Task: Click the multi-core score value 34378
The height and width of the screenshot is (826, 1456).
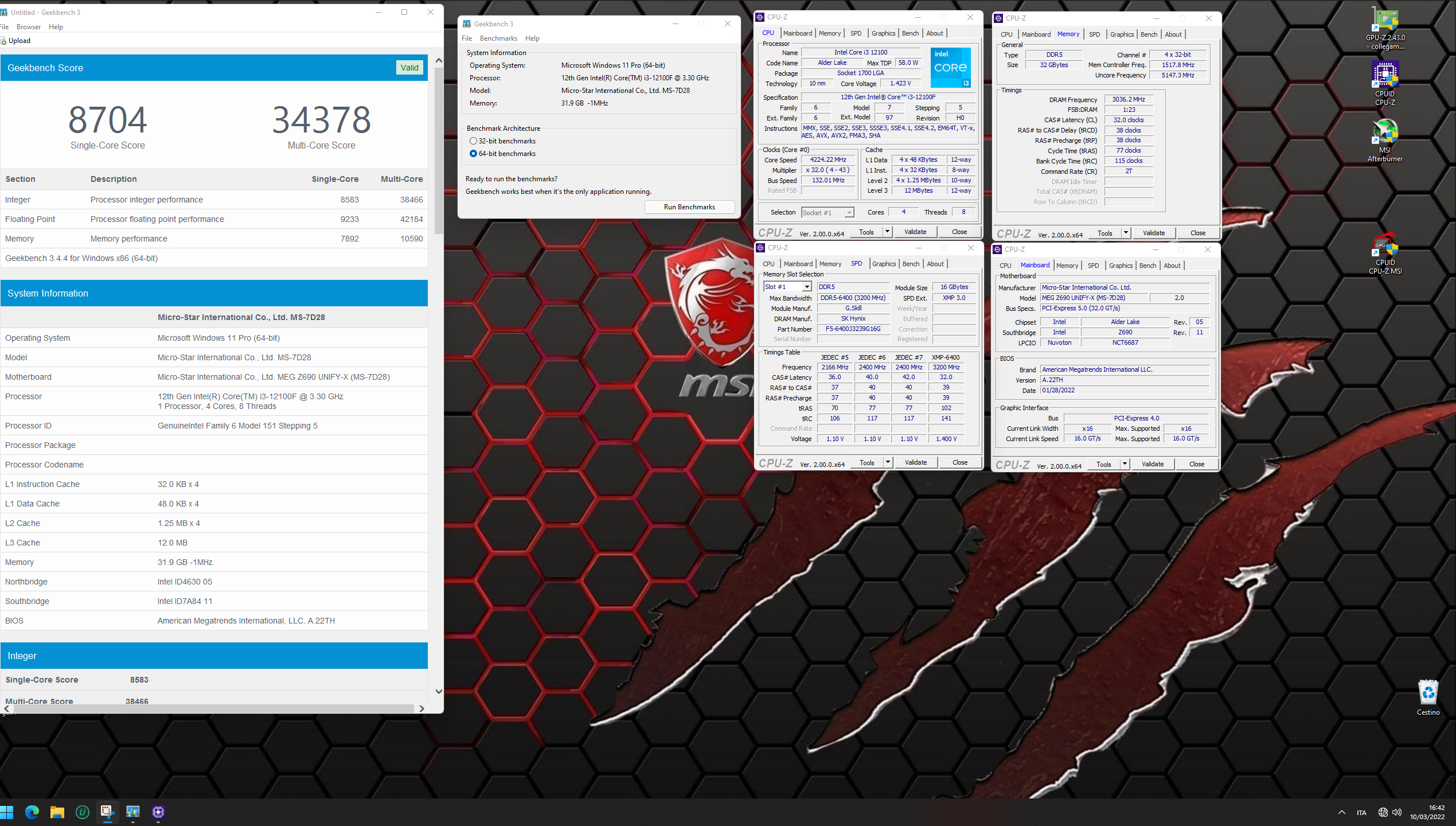Action: click(x=321, y=120)
